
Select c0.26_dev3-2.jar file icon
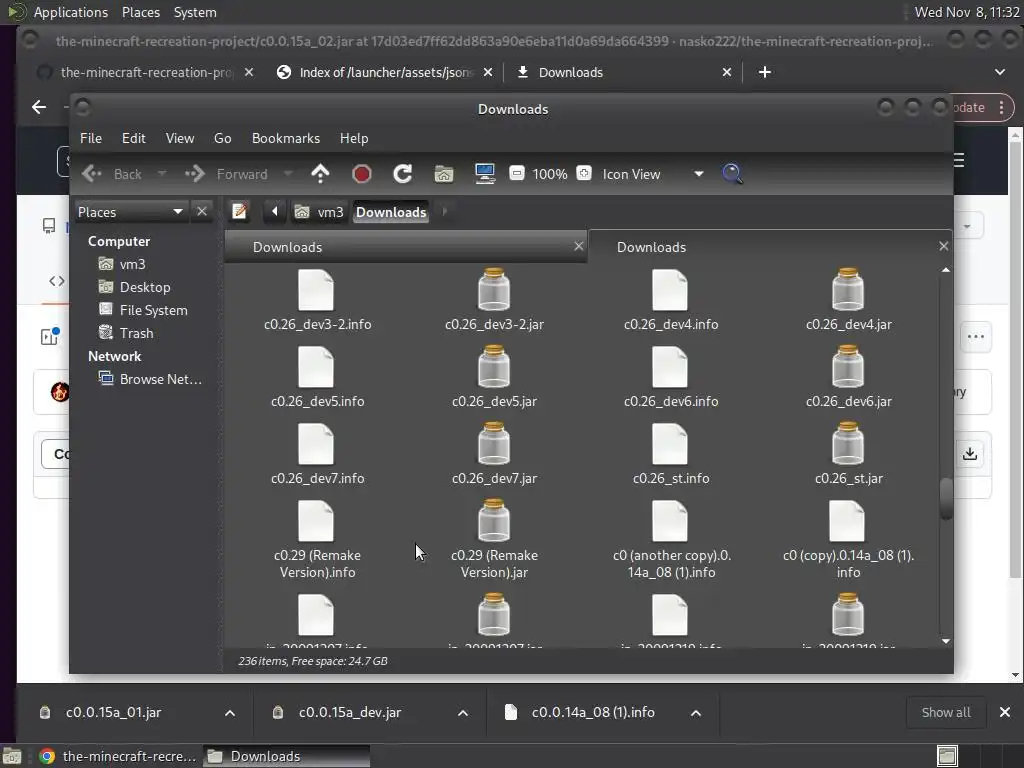494,289
